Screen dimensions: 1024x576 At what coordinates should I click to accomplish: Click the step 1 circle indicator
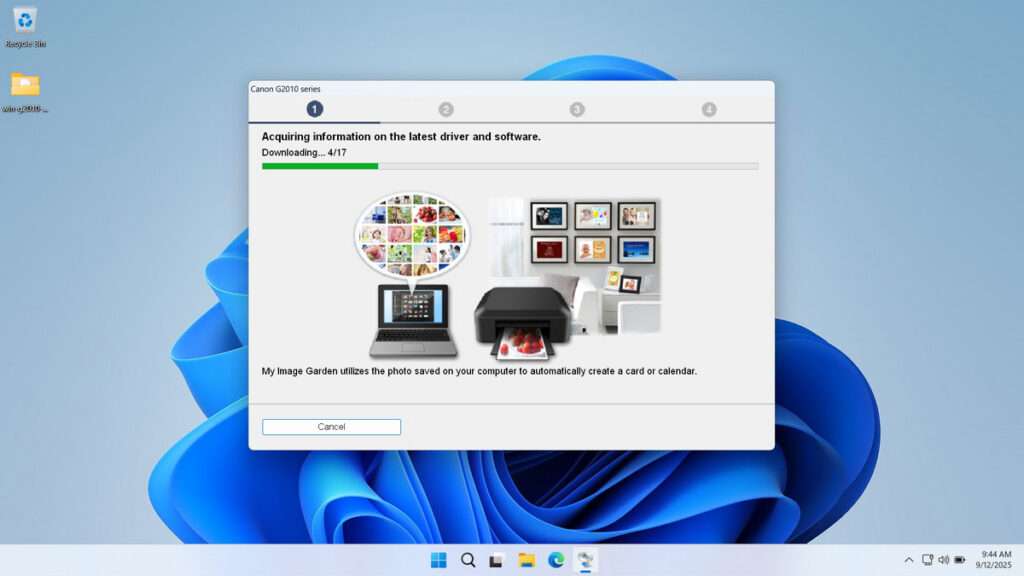(x=315, y=109)
